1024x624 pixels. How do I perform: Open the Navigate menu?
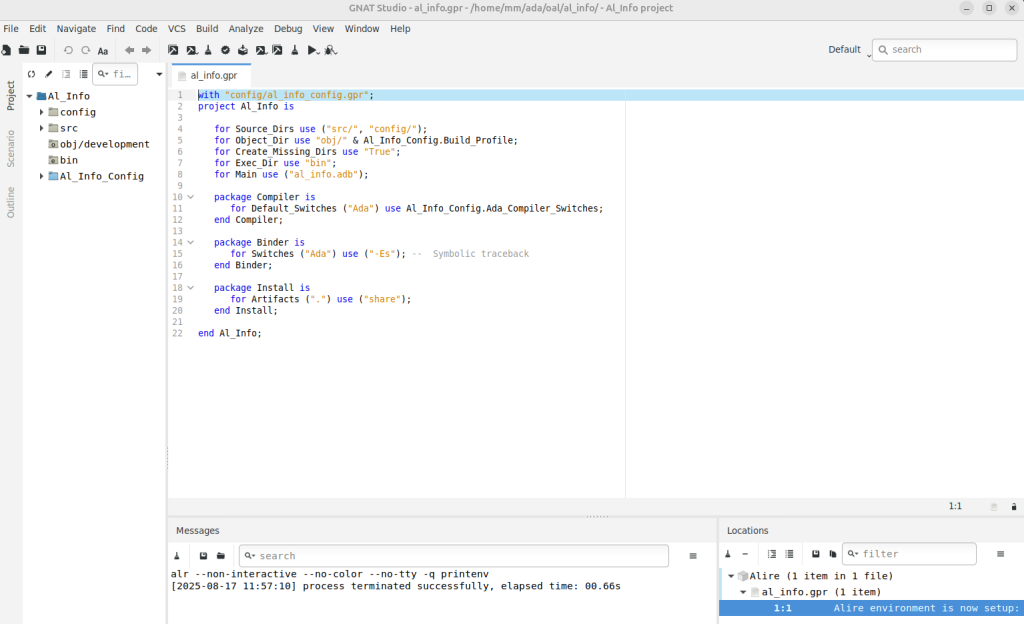[76, 29]
